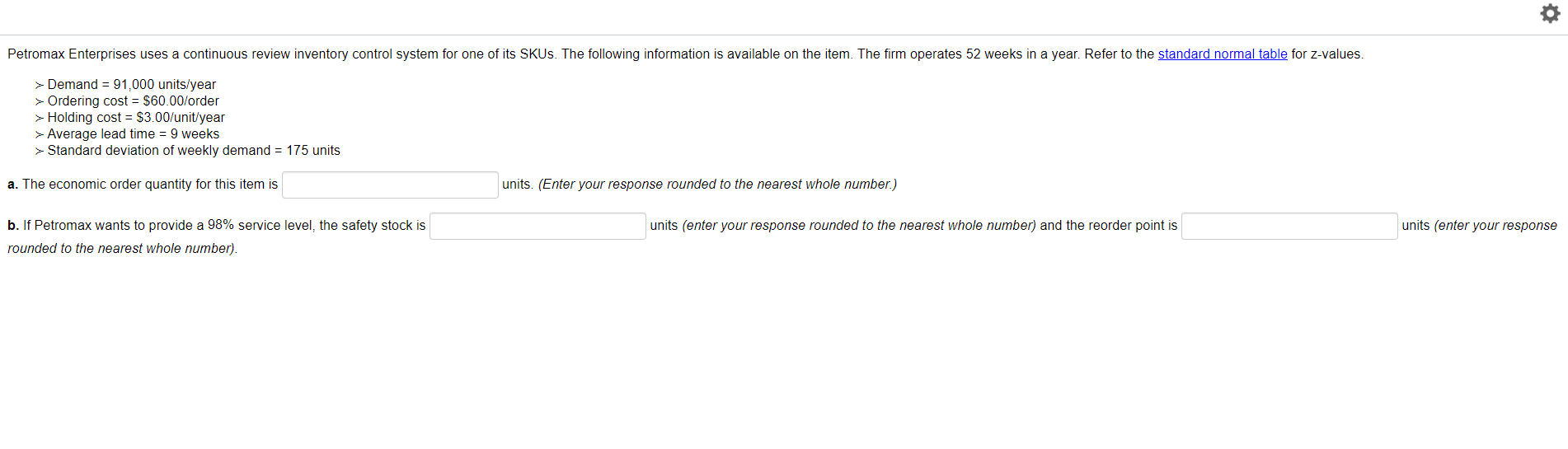The width and height of the screenshot is (1568, 449).
Task: Click the Average lead time = 9 weeks text
Action: click(x=134, y=133)
